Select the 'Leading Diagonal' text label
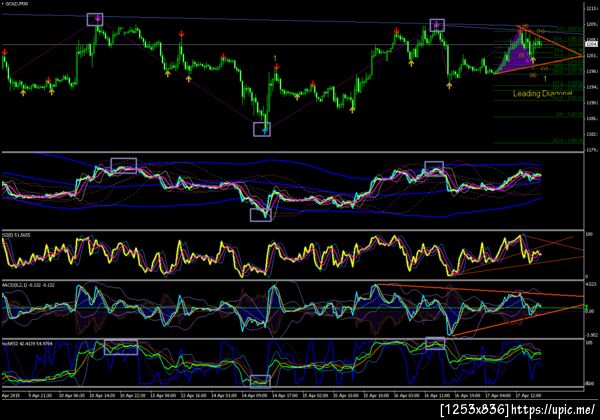 pyautogui.click(x=543, y=93)
